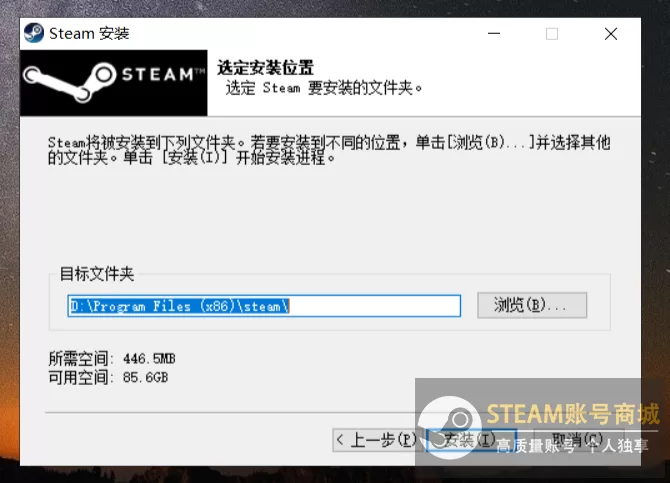Cancel setup with the 取消(C) button
This screenshot has width=670, height=483.
pos(577,440)
